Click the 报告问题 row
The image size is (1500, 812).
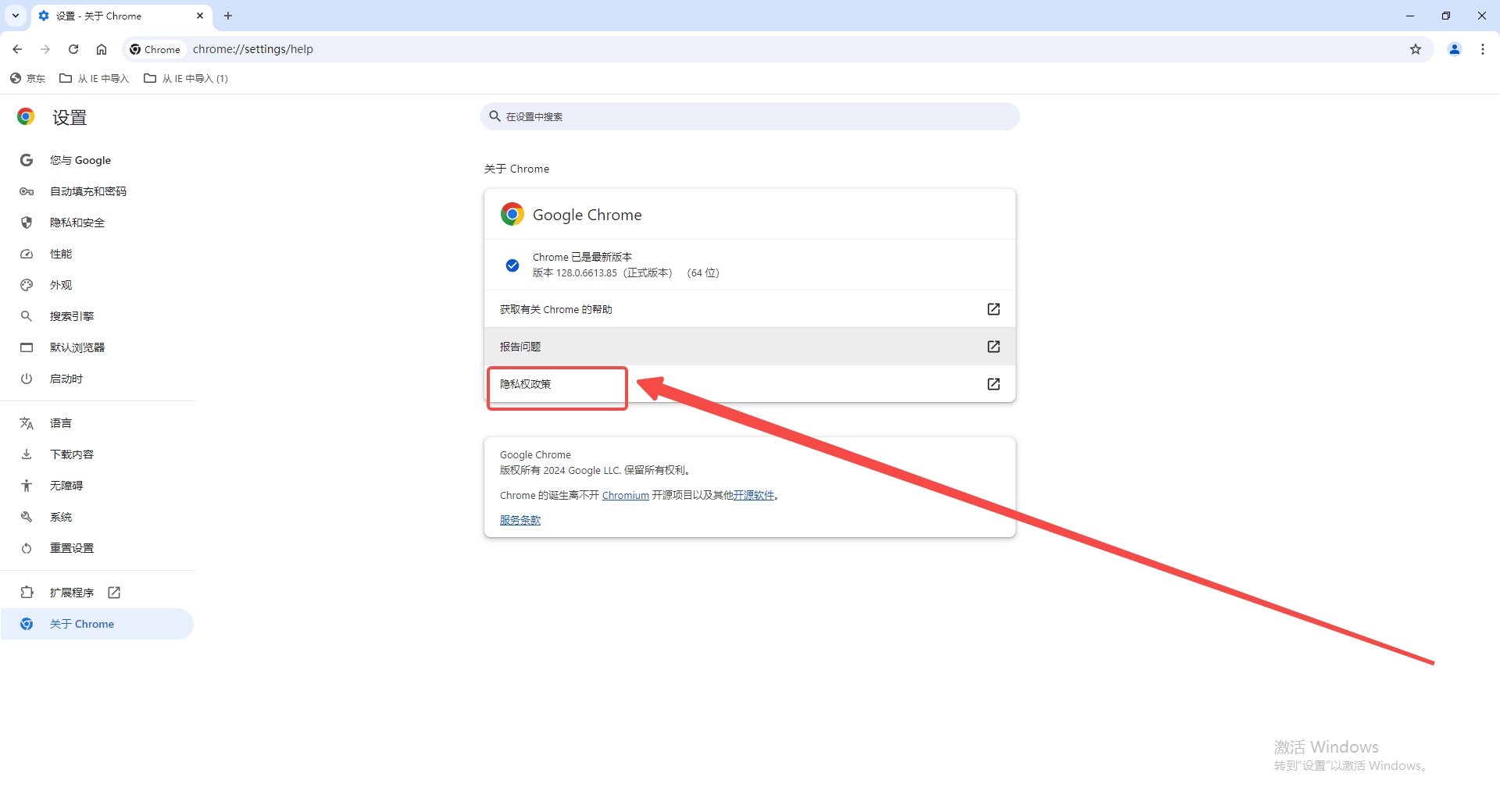750,347
